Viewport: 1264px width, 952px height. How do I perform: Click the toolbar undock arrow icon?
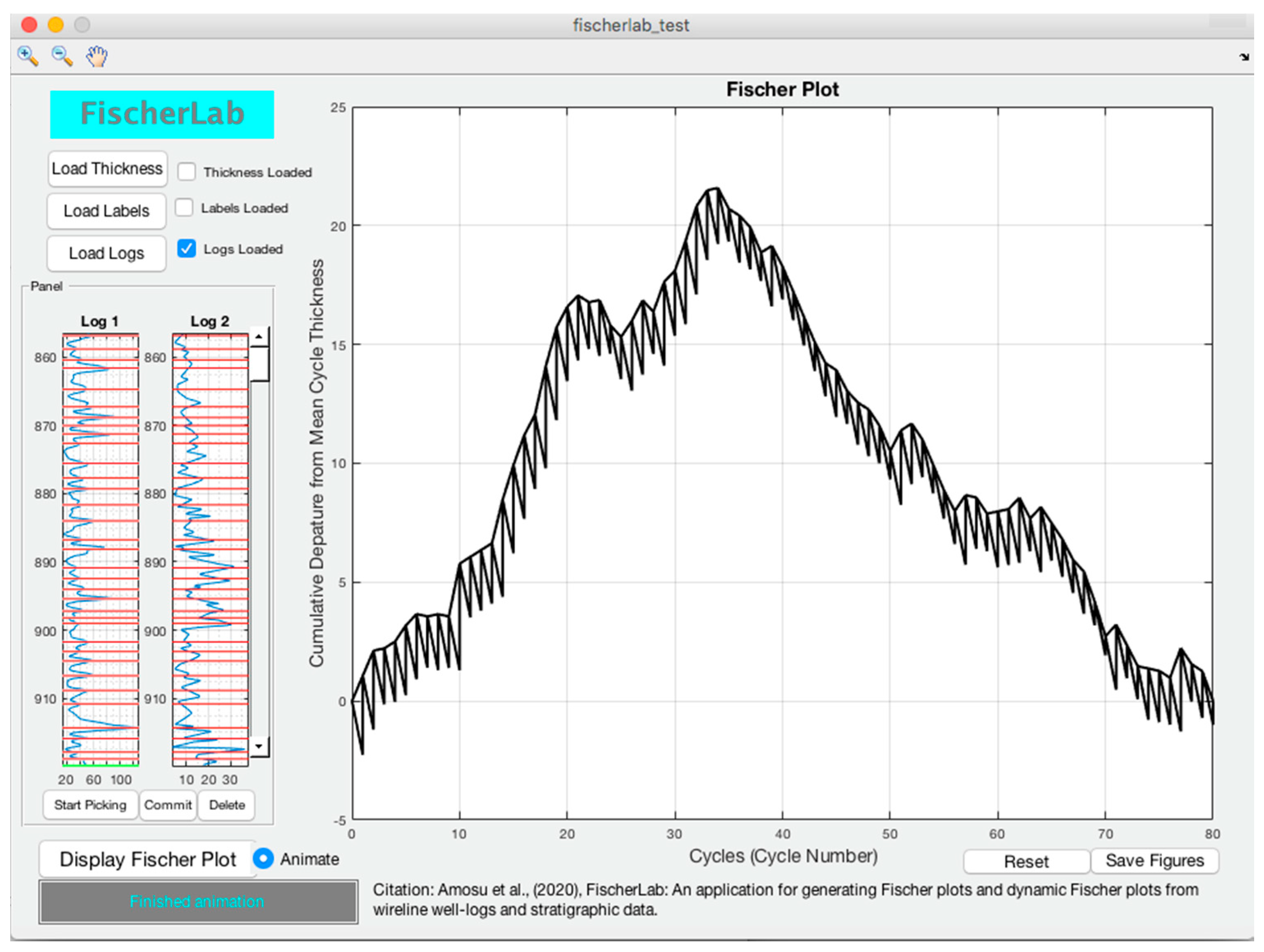coord(1244,57)
